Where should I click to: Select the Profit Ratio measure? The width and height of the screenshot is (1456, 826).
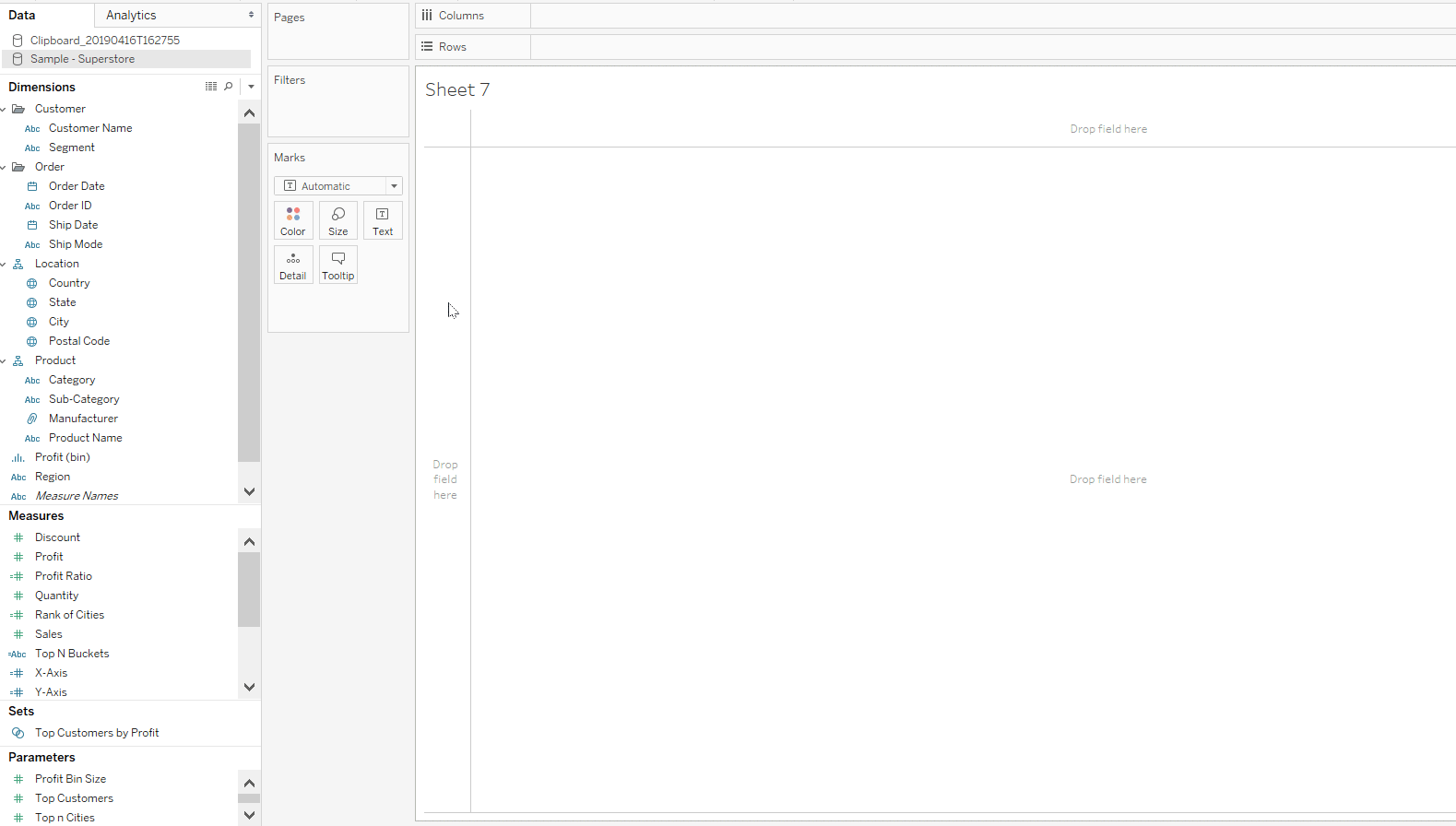pos(64,576)
